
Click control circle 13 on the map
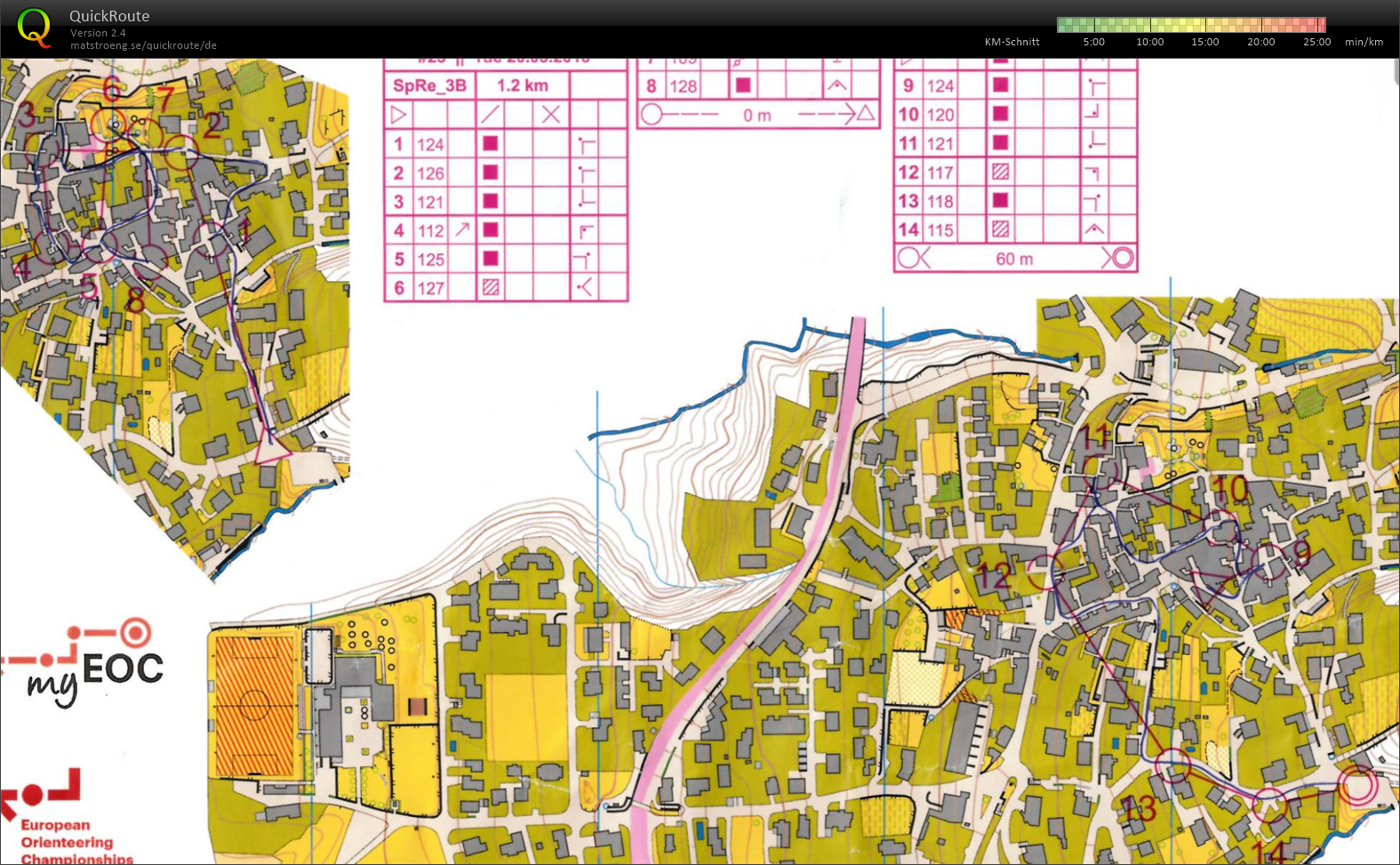click(1174, 765)
